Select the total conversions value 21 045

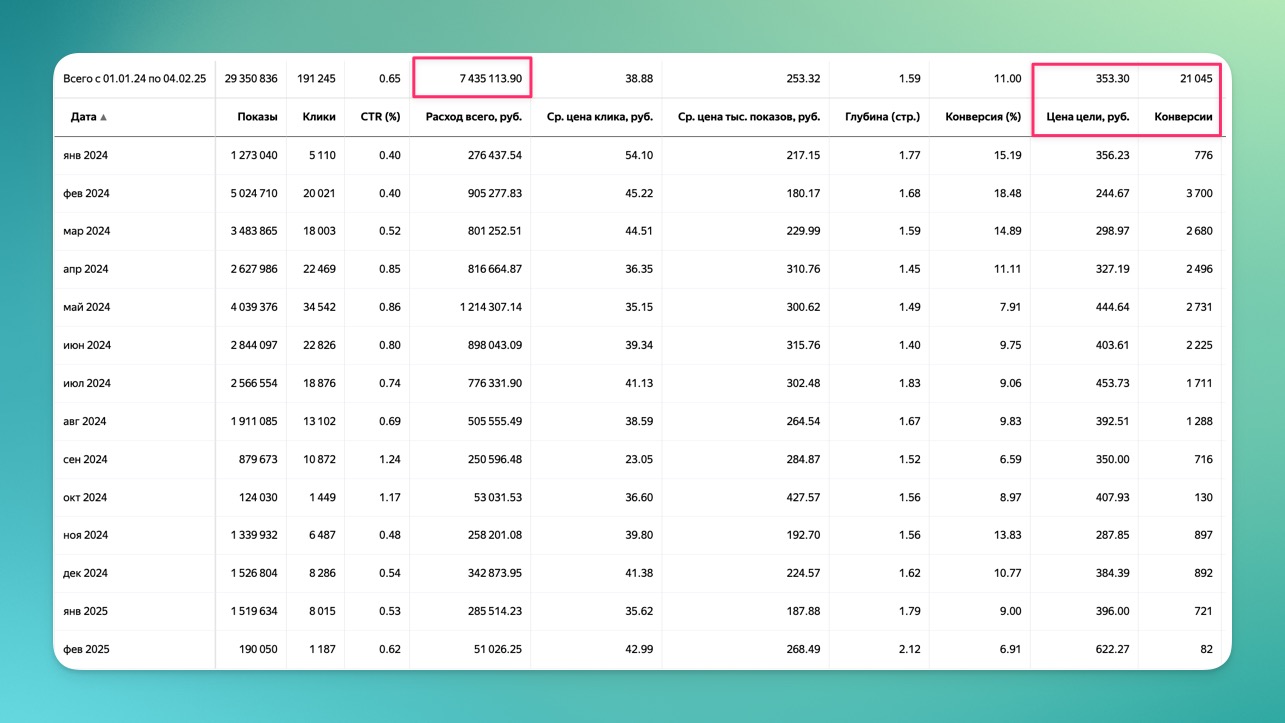click(x=1196, y=78)
